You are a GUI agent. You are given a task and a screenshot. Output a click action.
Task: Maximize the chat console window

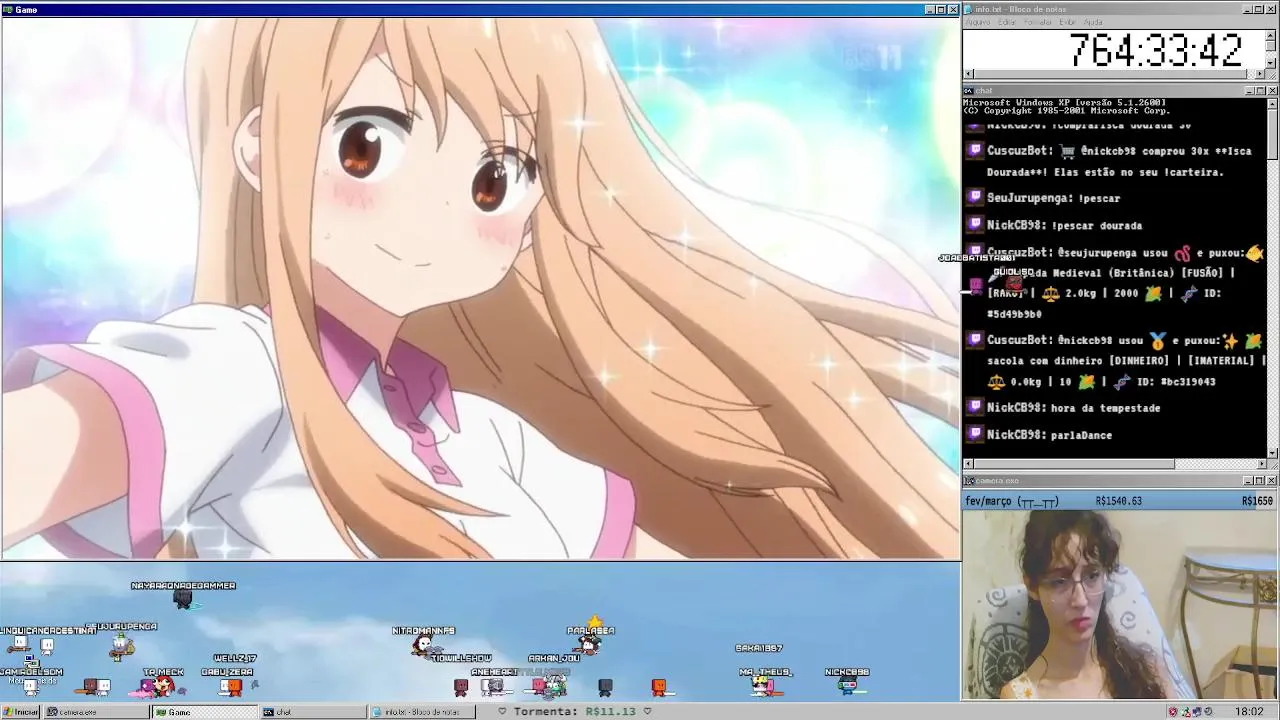[1260, 91]
